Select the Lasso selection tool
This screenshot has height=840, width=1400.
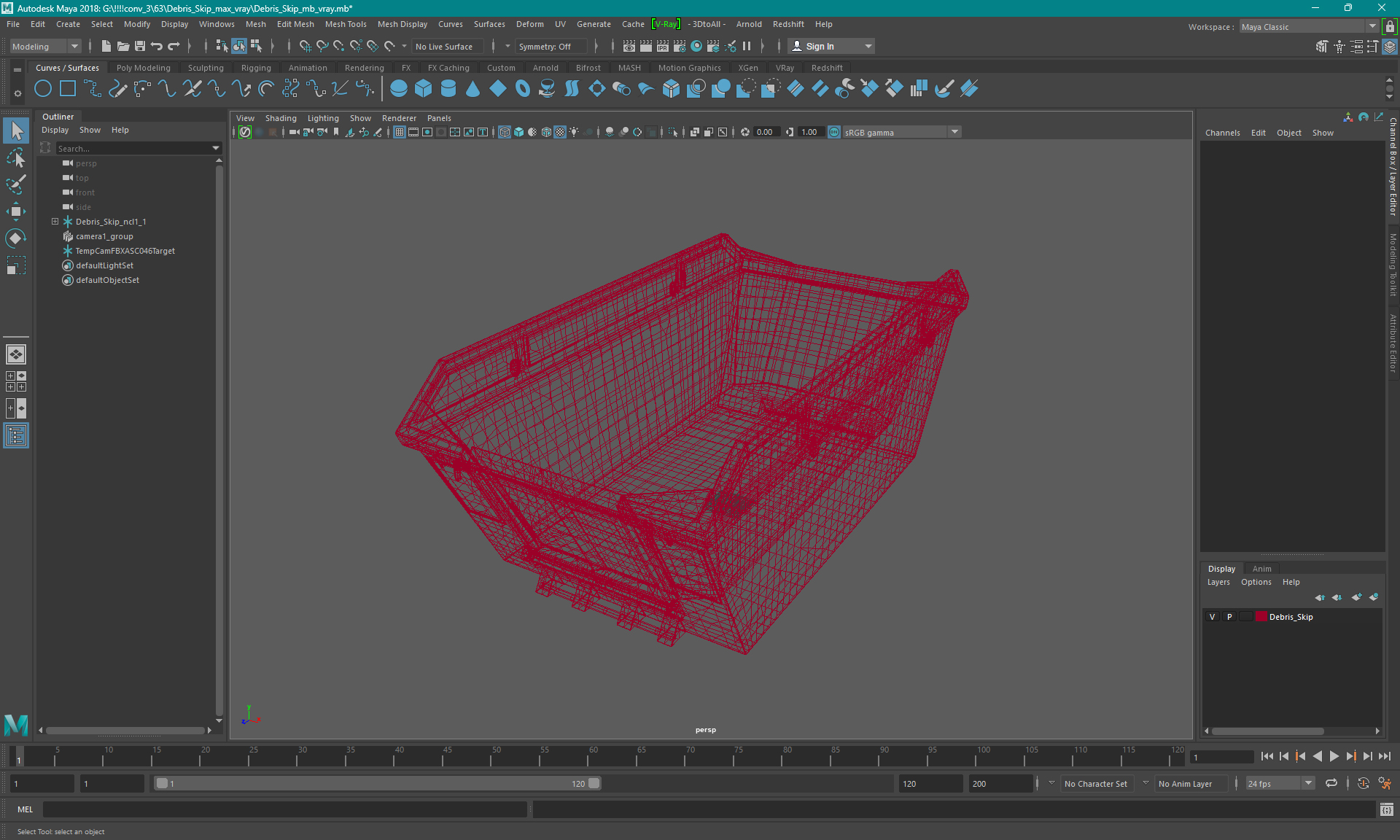click(x=16, y=157)
